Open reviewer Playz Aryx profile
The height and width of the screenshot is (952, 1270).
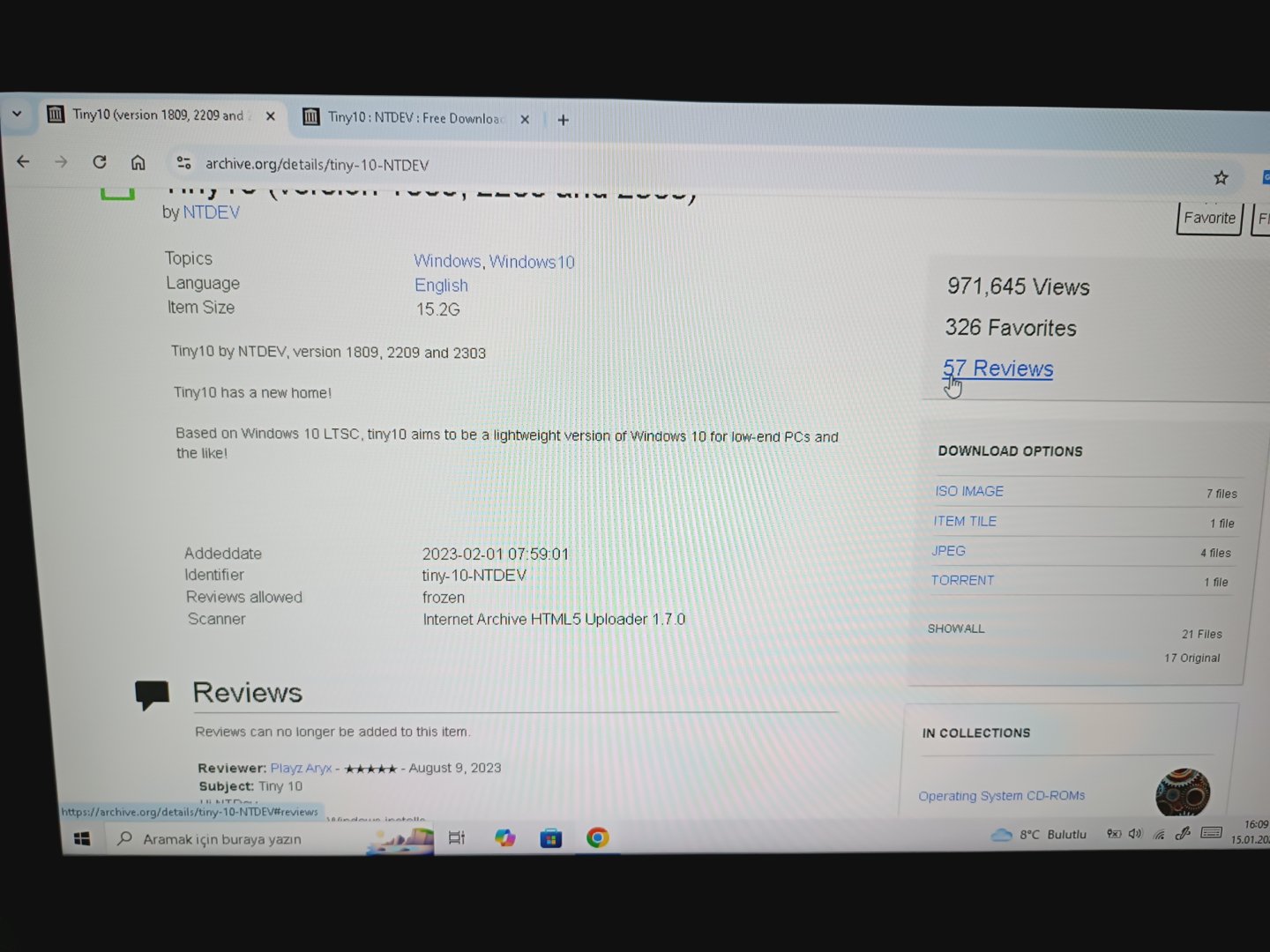tap(301, 768)
